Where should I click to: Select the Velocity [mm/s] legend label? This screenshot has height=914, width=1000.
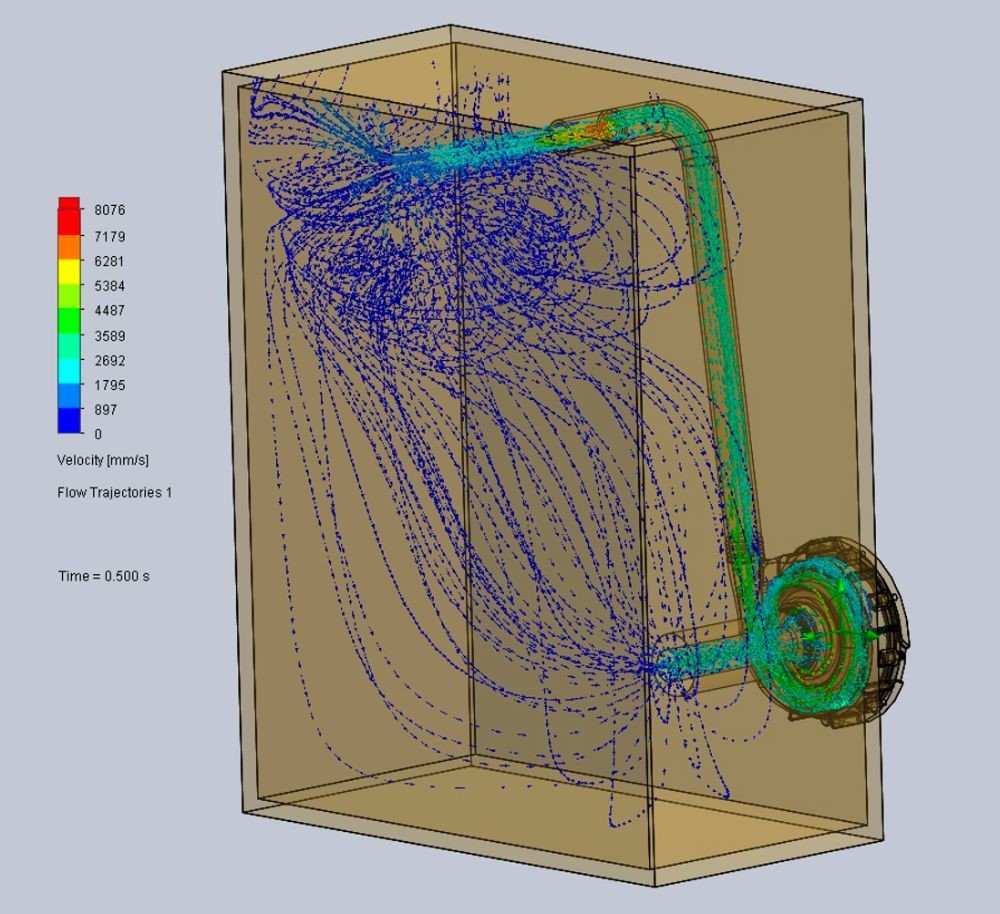click(103, 461)
